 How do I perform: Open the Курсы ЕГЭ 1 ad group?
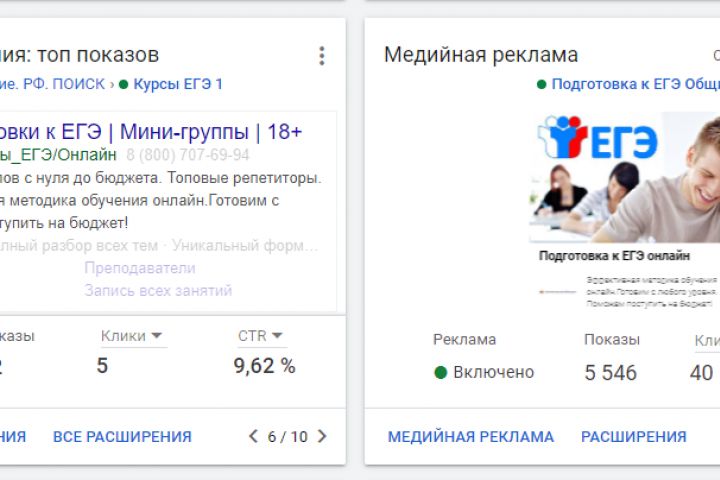click(x=178, y=84)
